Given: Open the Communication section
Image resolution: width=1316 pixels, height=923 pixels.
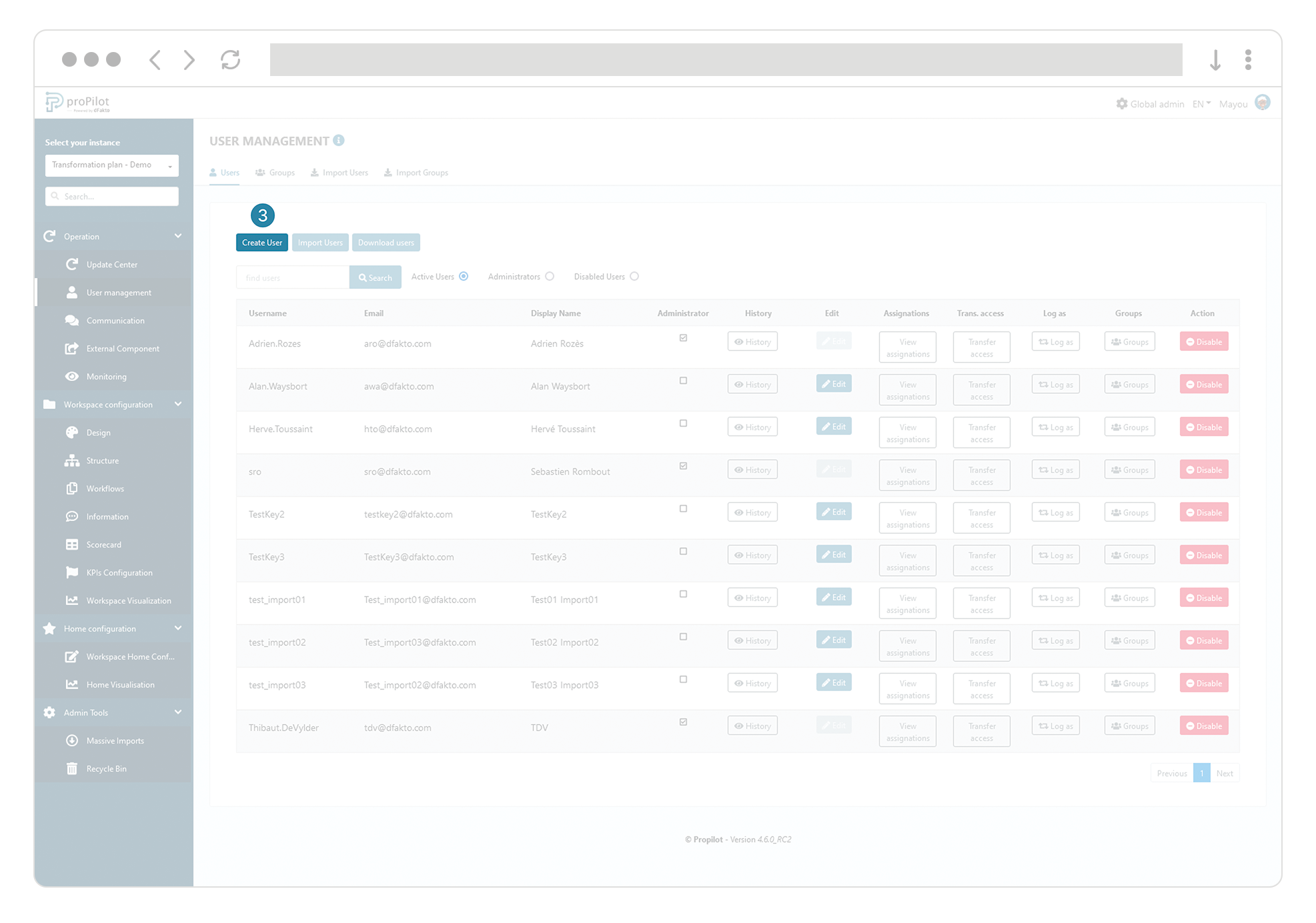Looking at the screenshot, I should tap(115, 320).
